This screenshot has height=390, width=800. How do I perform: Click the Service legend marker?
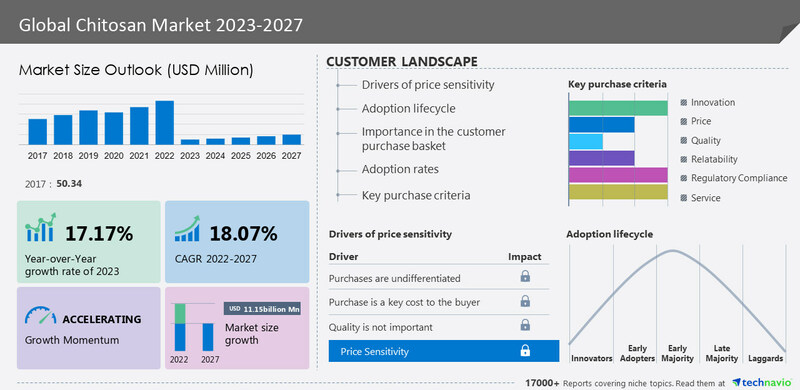684,198
